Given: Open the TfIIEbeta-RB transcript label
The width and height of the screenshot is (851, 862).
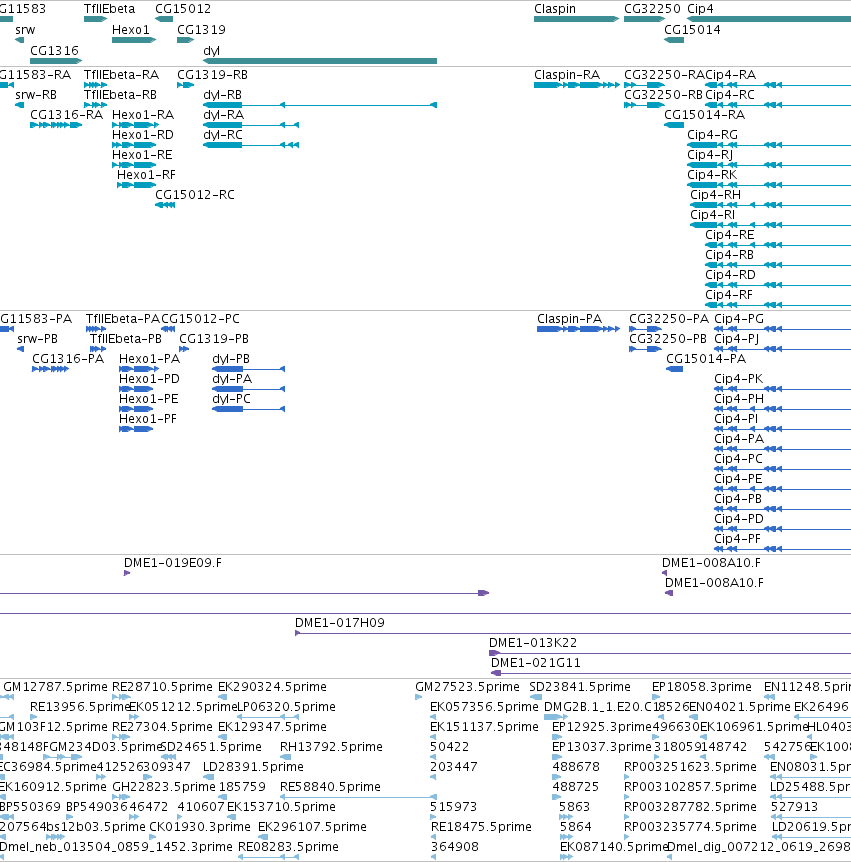Looking at the screenshot, I should click(120, 95).
